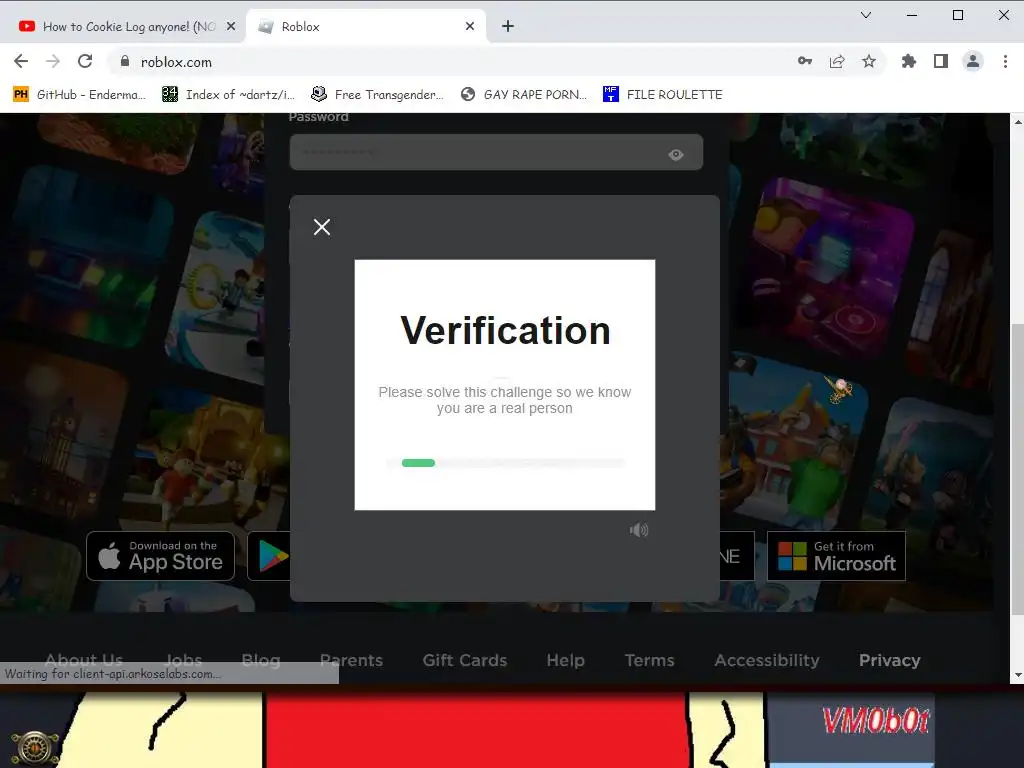Open the Accessibility footer link
The width and height of the screenshot is (1024, 768).
[767, 660]
